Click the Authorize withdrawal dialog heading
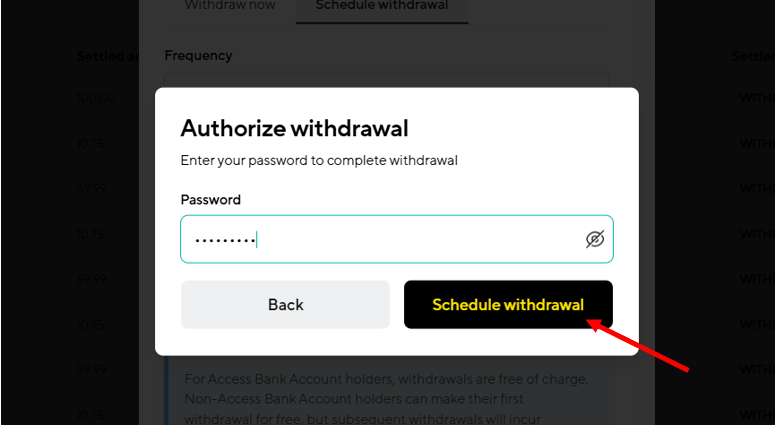Screen dimensions: 776x425 click(x=294, y=128)
